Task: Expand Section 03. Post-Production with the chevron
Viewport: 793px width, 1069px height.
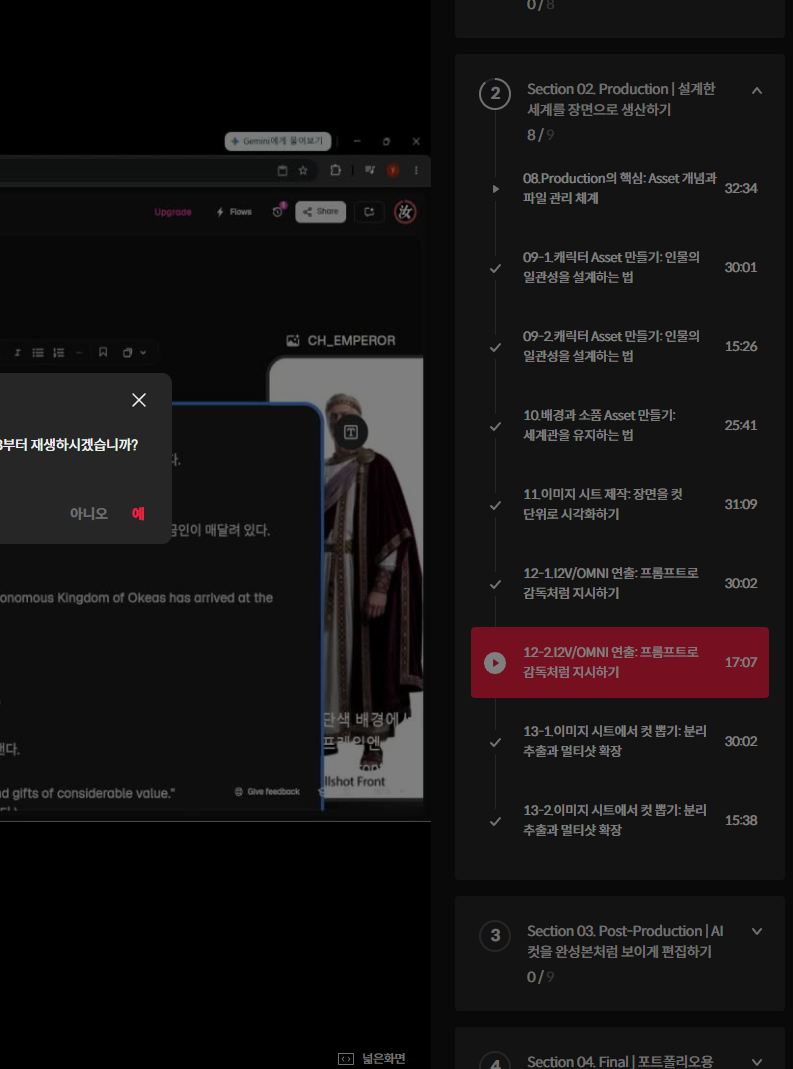Action: pyautogui.click(x=757, y=931)
